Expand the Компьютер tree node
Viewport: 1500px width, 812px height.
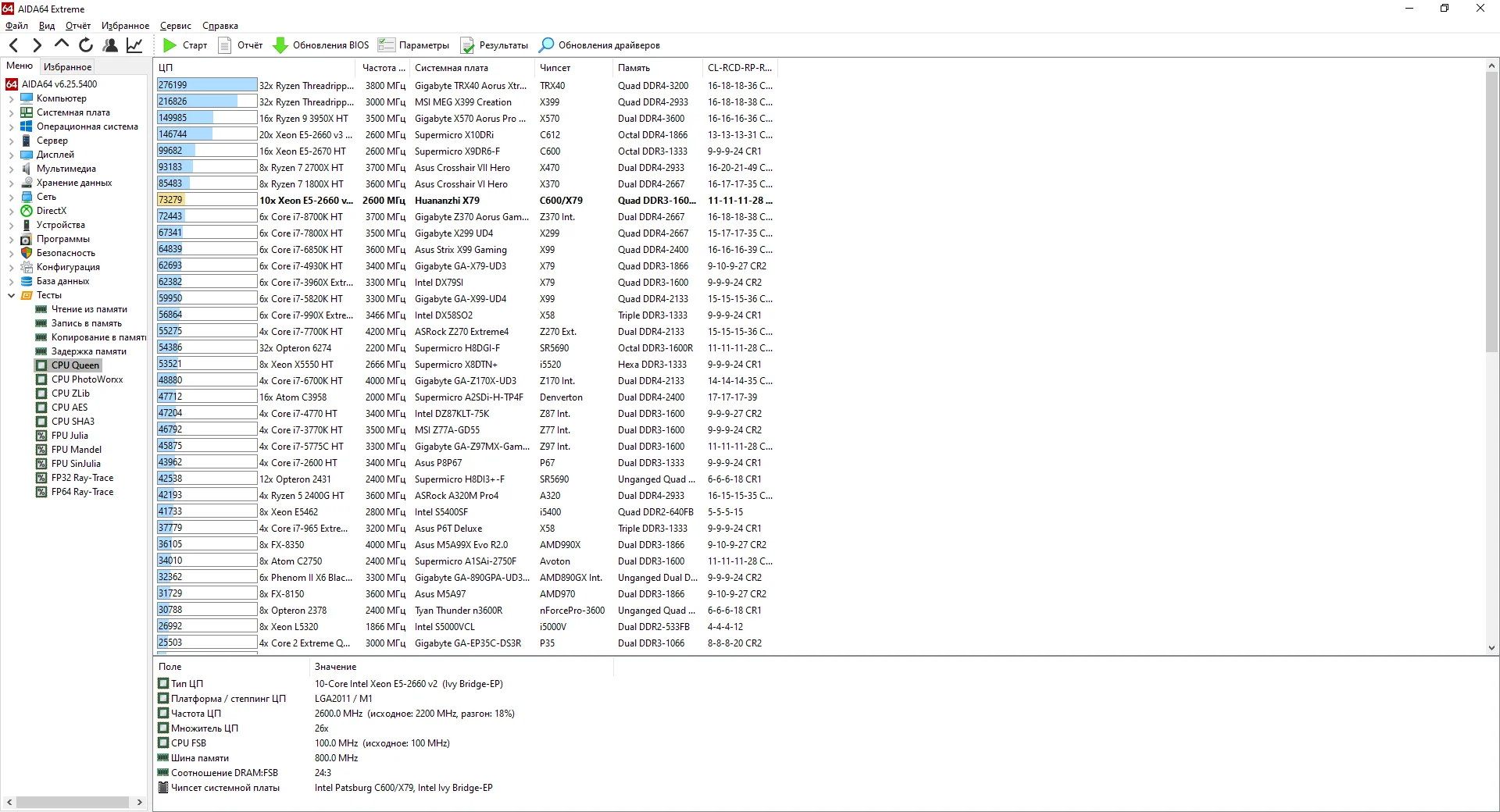pyautogui.click(x=11, y=99)
